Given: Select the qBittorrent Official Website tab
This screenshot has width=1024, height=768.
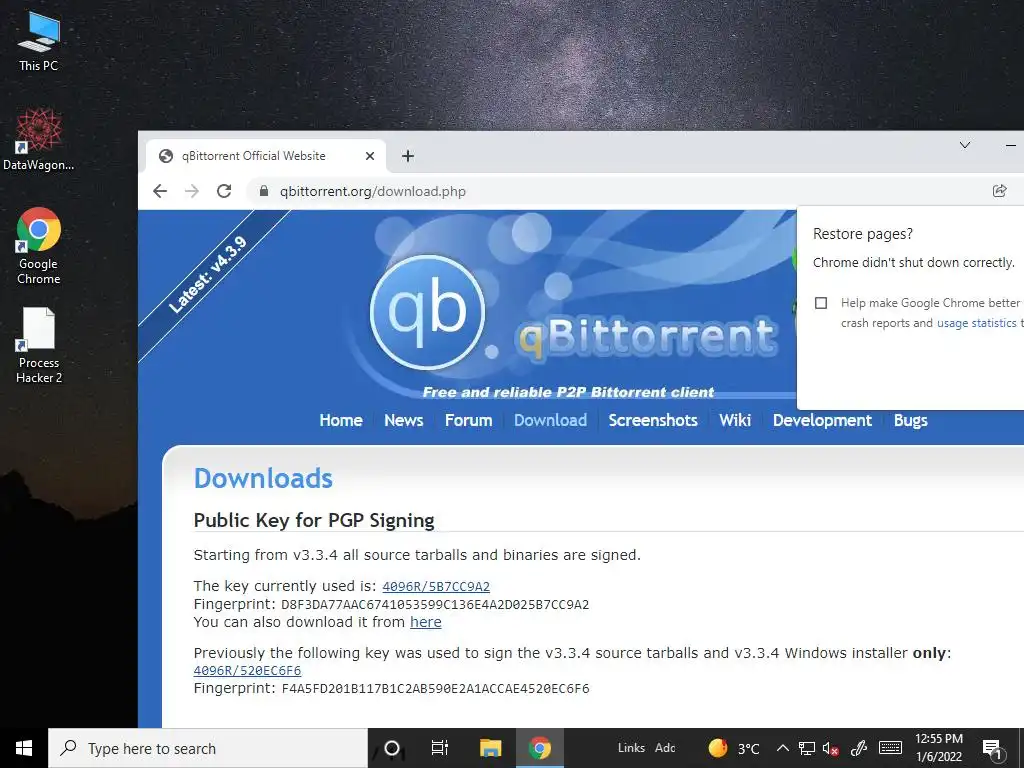Looking at the screenshot, I should pos(266,156).
